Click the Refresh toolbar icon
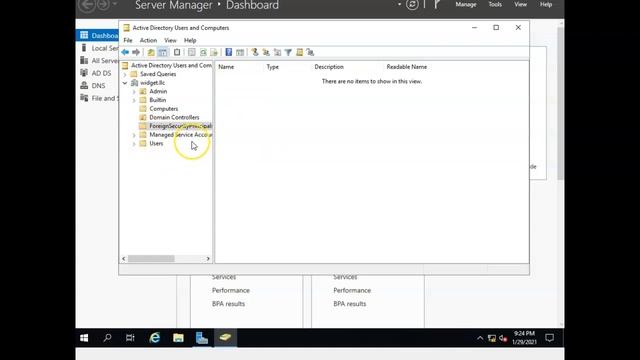Image resolution: width=640 pixels, height=360 pixels. coord(203,52)
